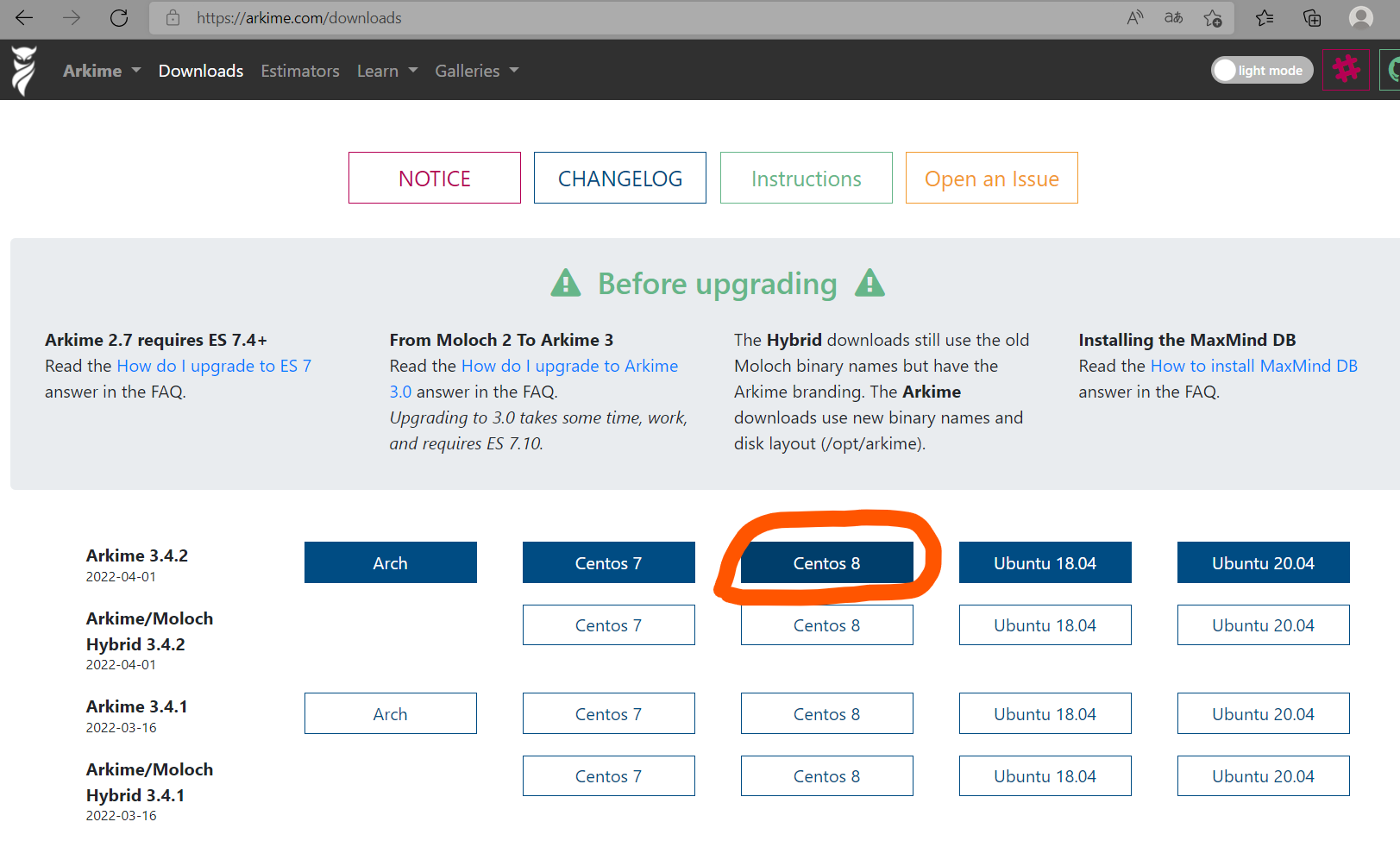This screenshot has width=1400, height=847.
Task: Click the NOTICE button
Action: click(x=435, y=178)
